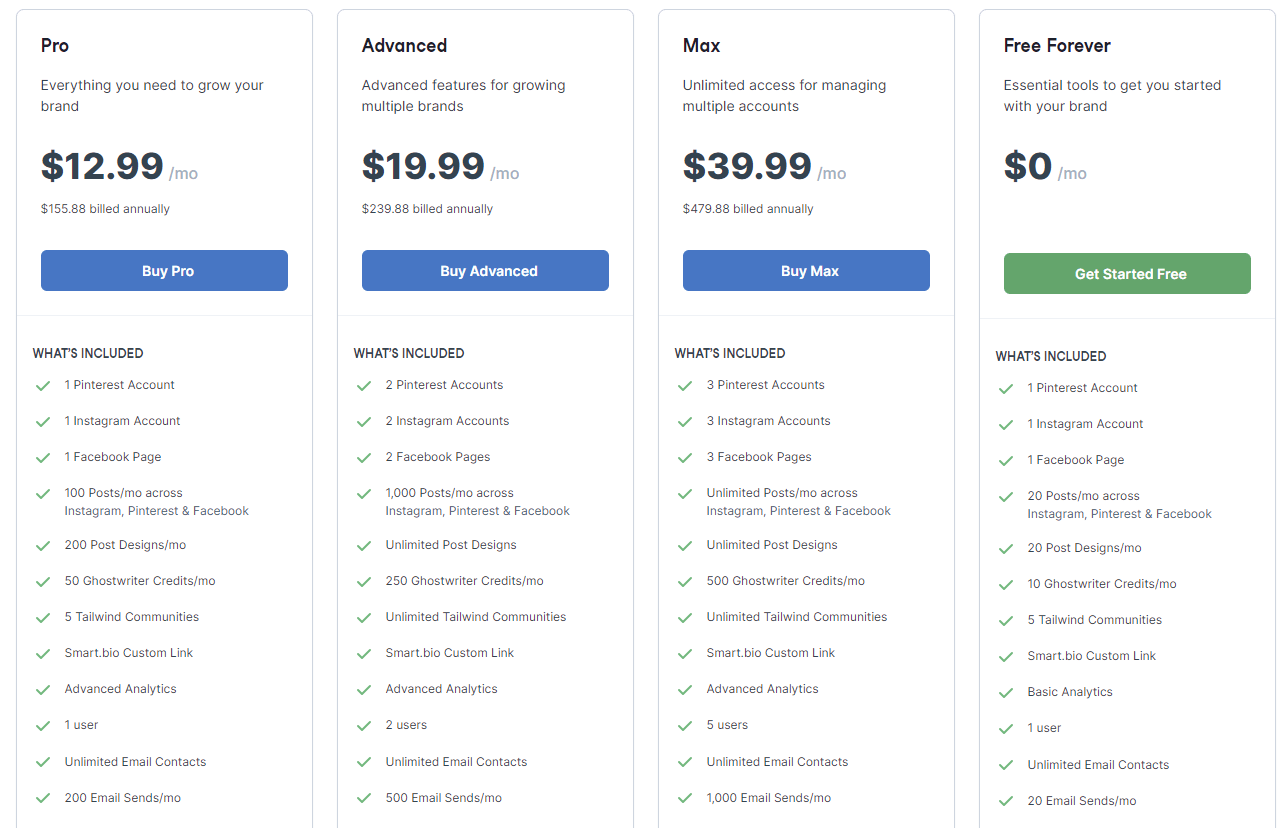This screenshot has height=828, width=1286.
Task: Click checkmark beside 2 users
Action: [x=364, y=726]
